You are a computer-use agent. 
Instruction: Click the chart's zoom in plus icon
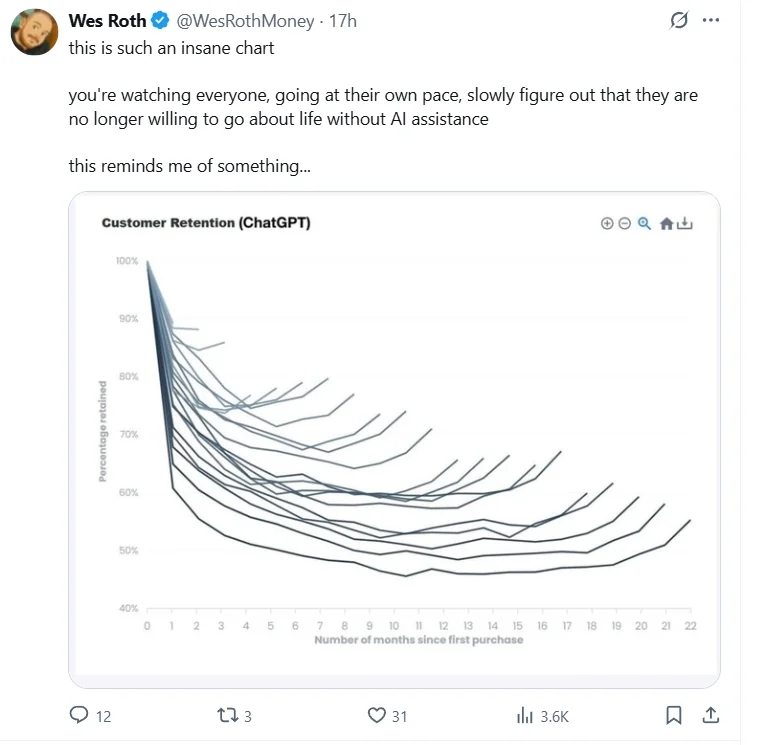607,224
